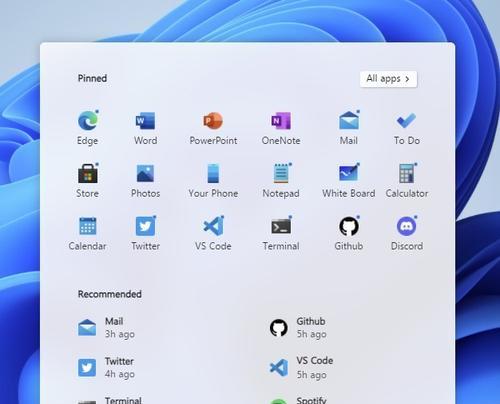Launch the Photos app

(x=146, y=181)
